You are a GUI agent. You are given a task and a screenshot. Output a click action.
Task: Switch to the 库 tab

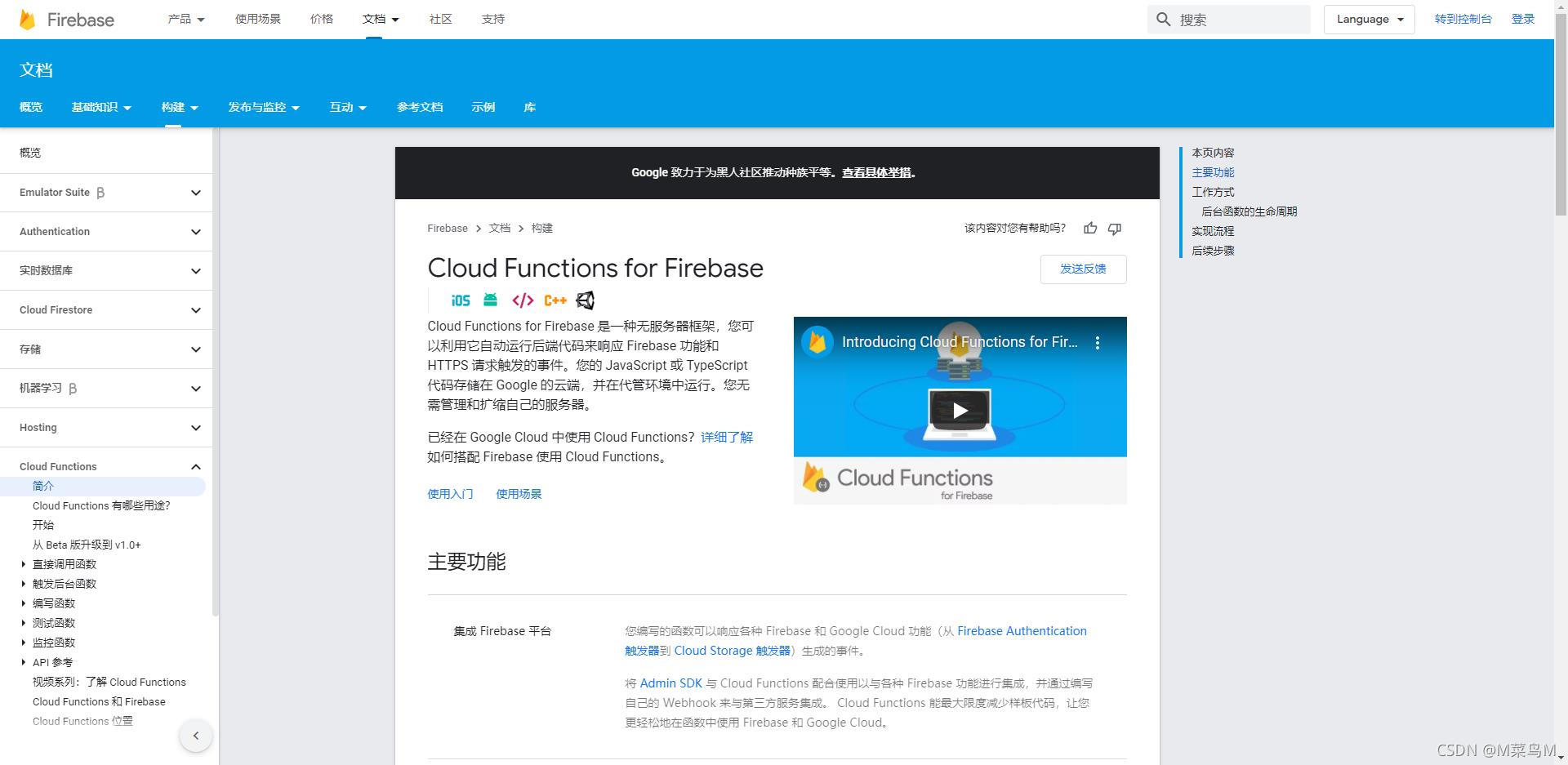click(530, 107)
